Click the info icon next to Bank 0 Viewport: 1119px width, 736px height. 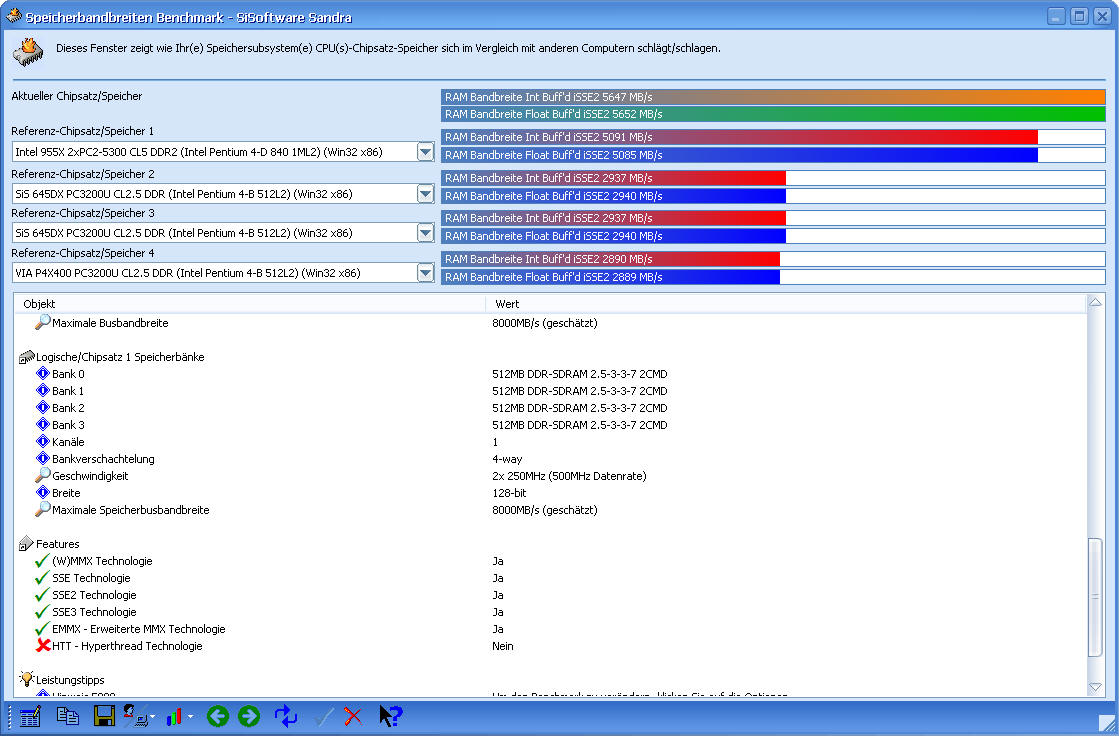point(43,373)
